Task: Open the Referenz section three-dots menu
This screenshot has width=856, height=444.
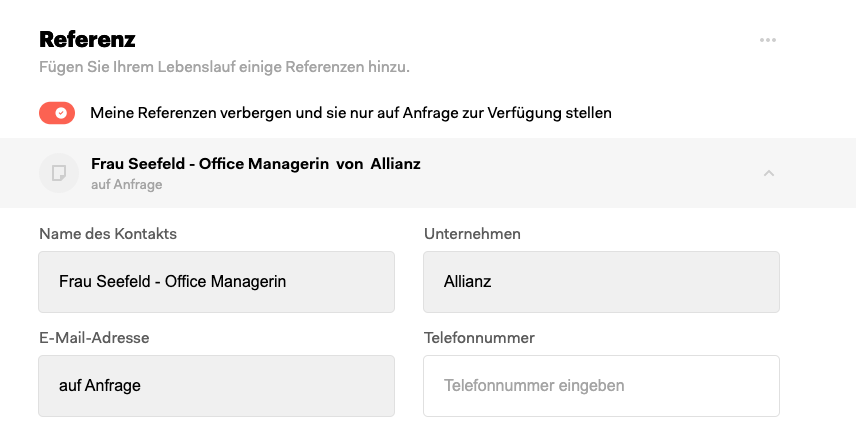Action: pyautogui.click(x=768, y=40)
